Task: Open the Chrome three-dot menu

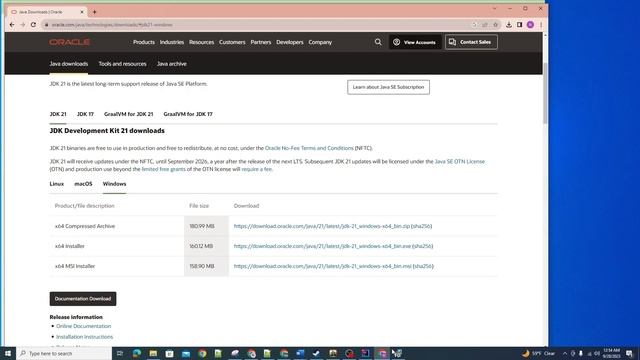Action: [x=541, y=25]
